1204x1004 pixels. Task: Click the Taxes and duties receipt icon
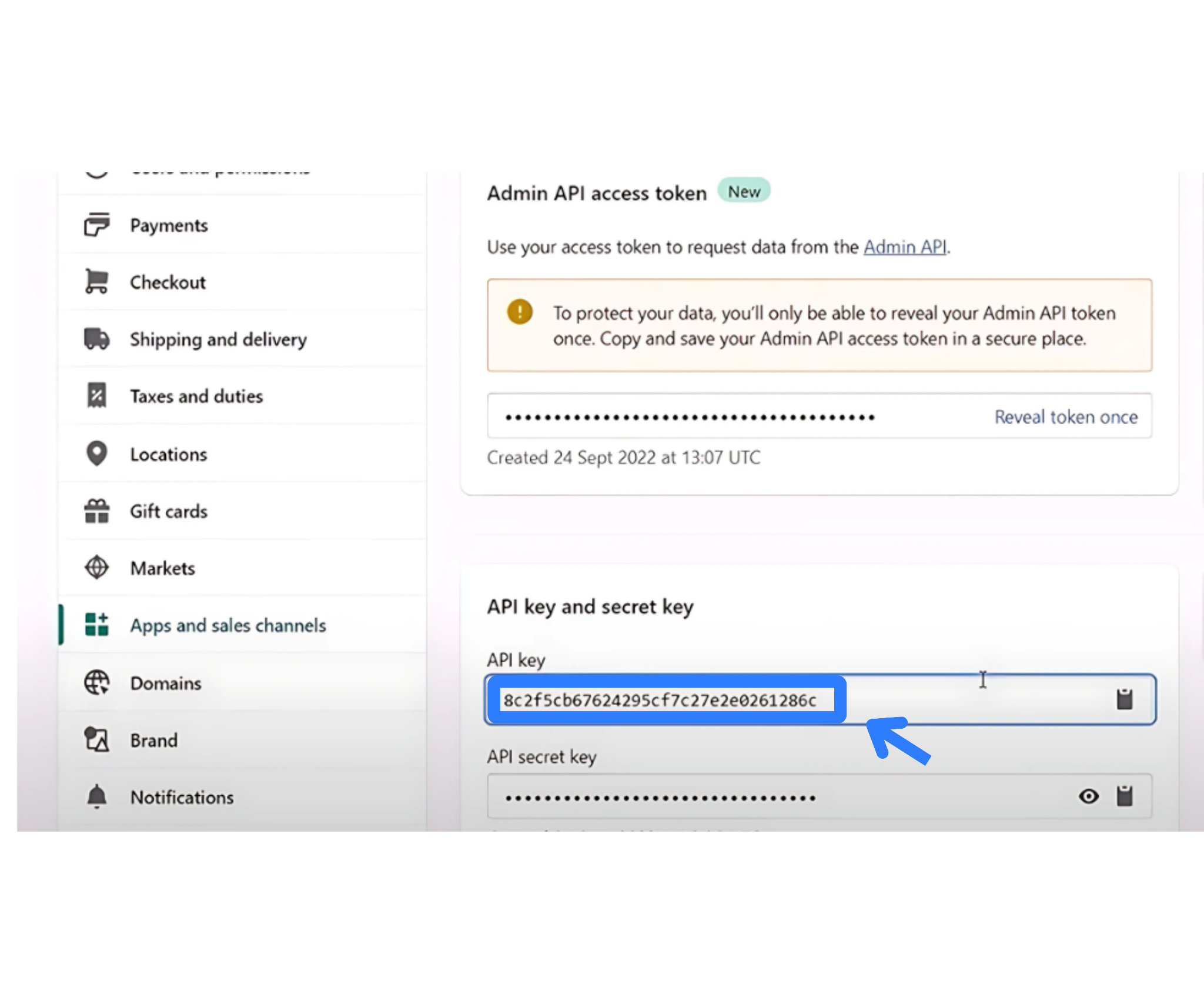pos(96,395)
